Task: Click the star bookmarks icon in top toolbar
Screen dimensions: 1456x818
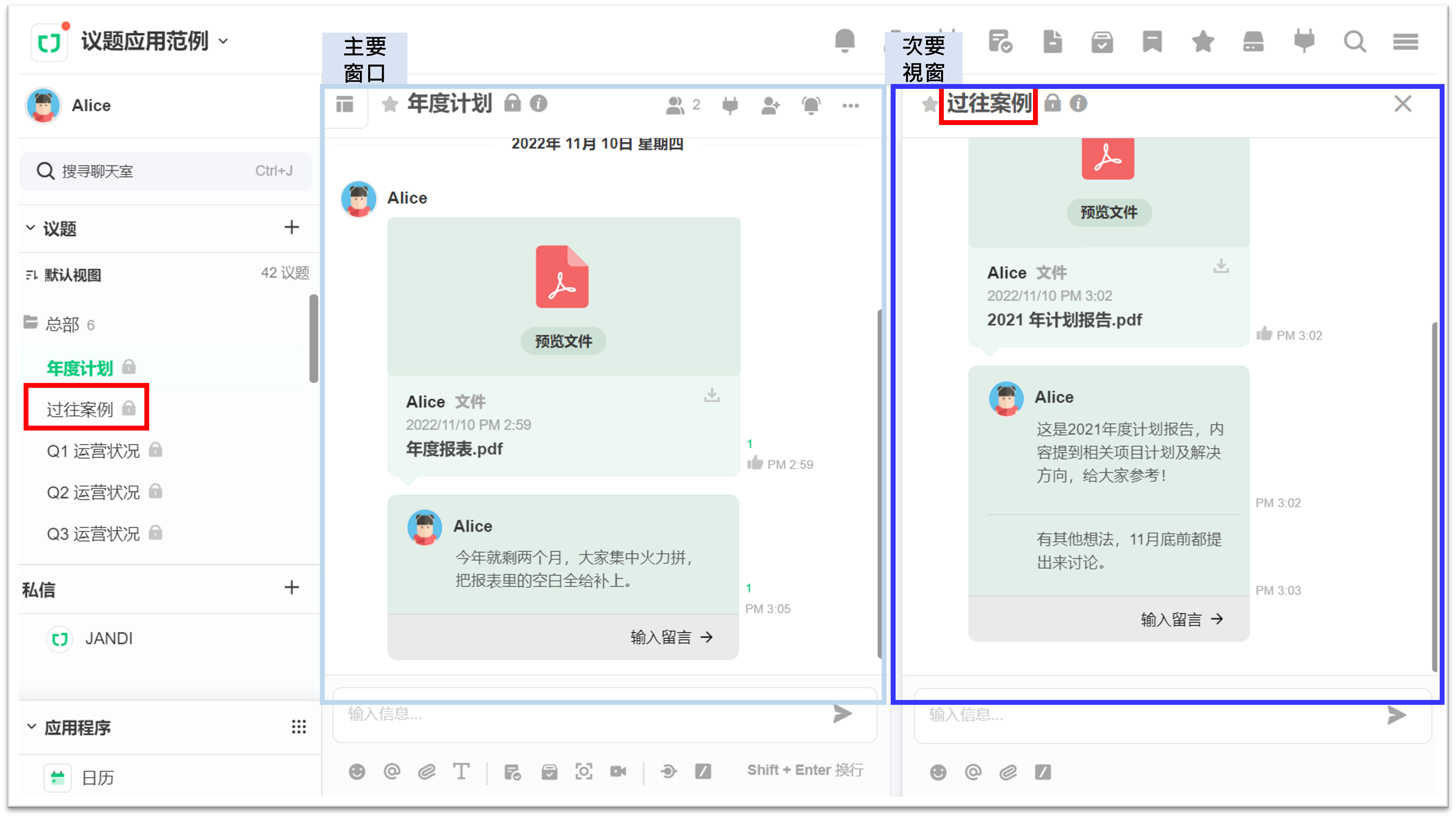Action: [1203, 42]
